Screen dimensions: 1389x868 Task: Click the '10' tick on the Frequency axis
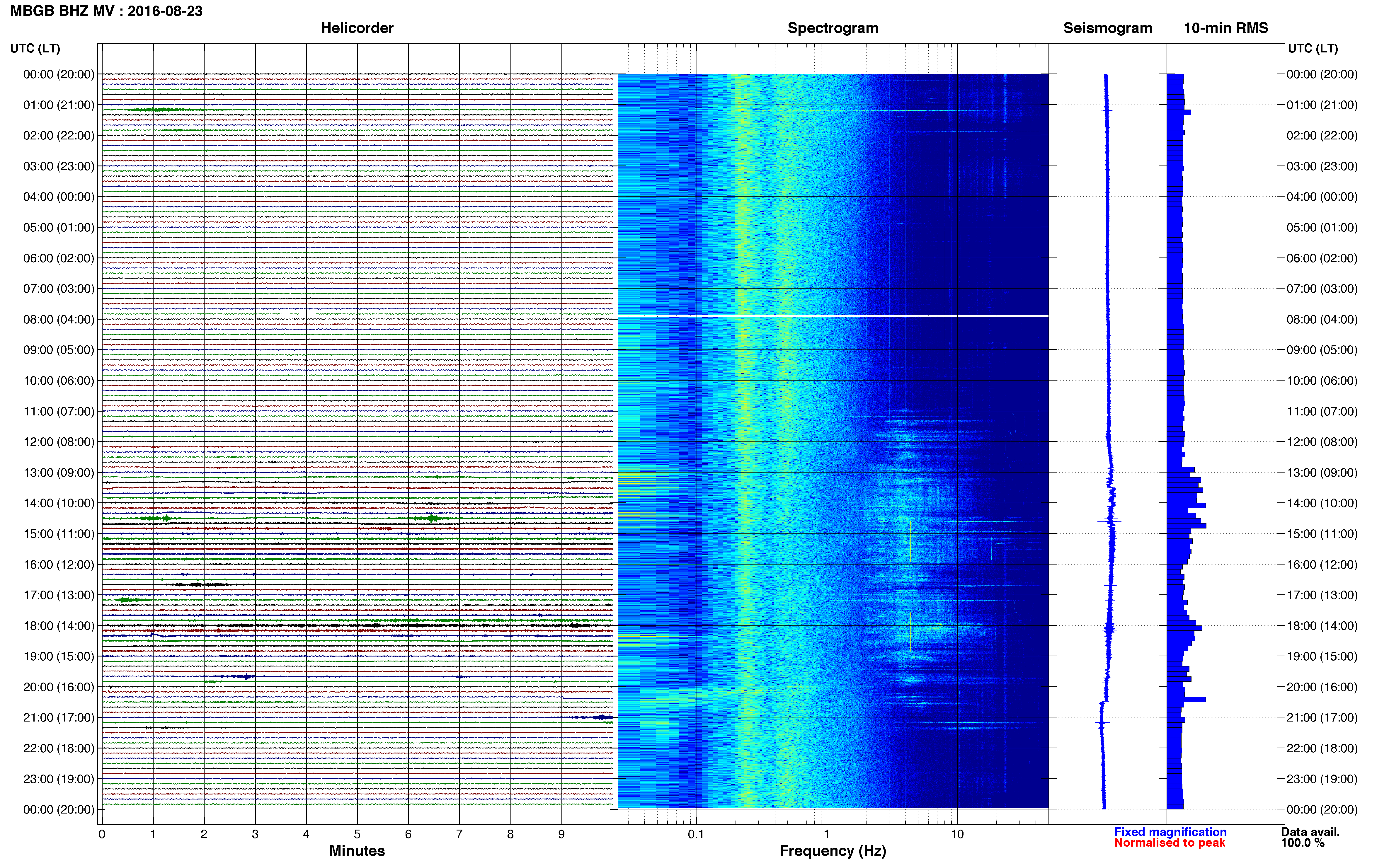(x=957, y=834)
